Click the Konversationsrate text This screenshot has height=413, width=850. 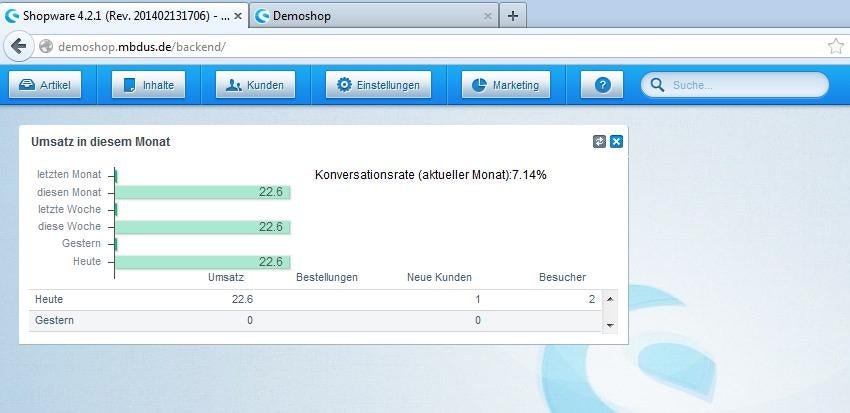pyautogui.click(x=430, y=175)
